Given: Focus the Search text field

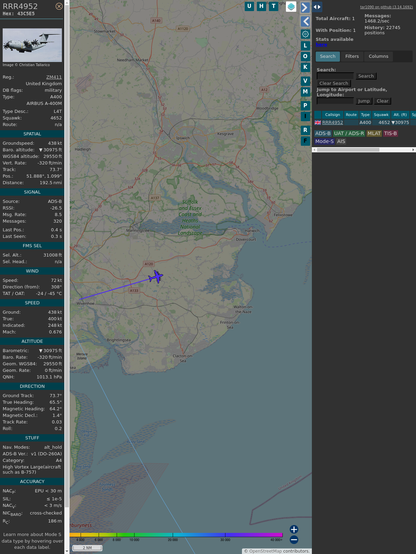Looking at the screenshot, I should tap(335, 76).
